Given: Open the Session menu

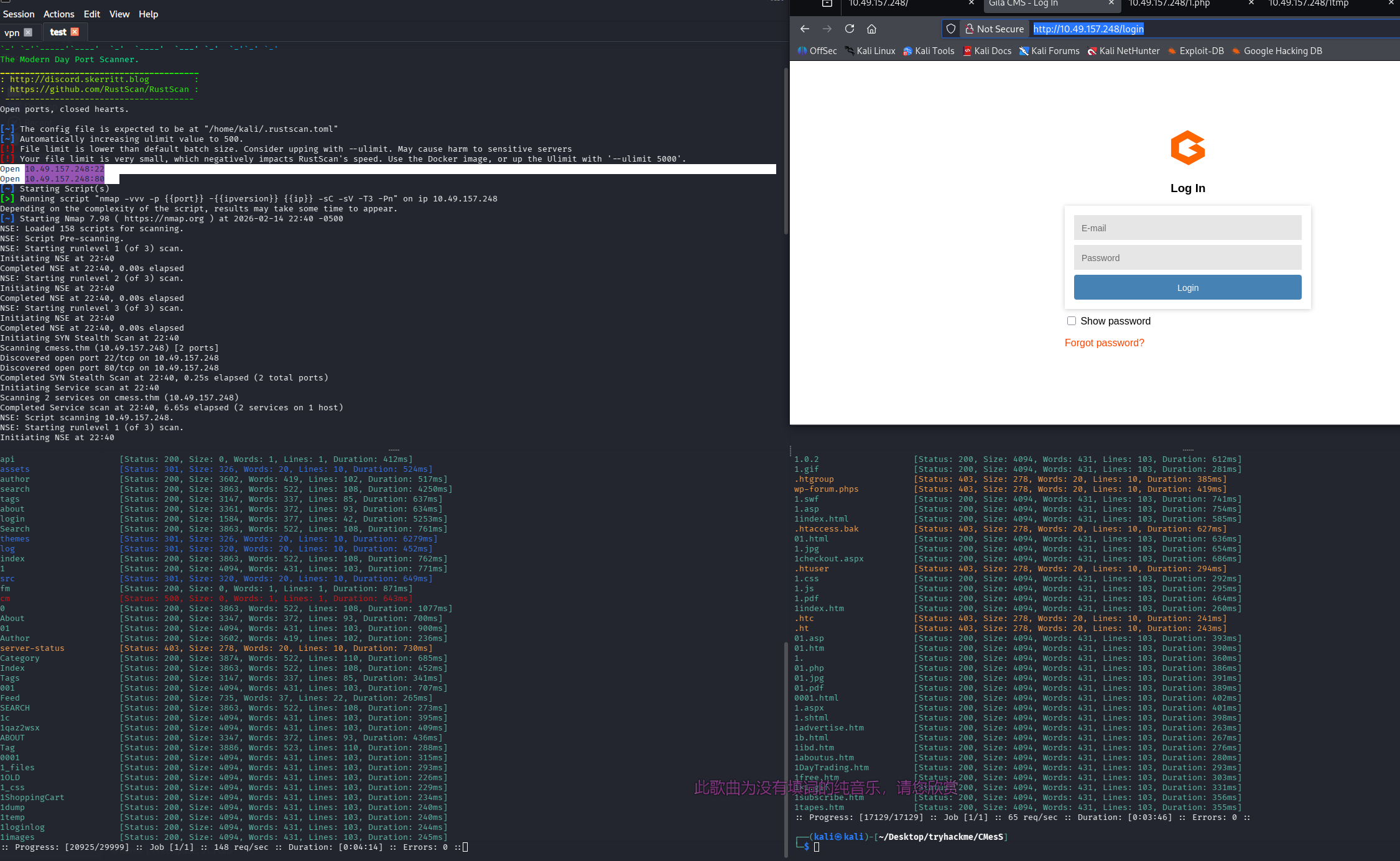Looking at the screenshot, I should 19,14.
